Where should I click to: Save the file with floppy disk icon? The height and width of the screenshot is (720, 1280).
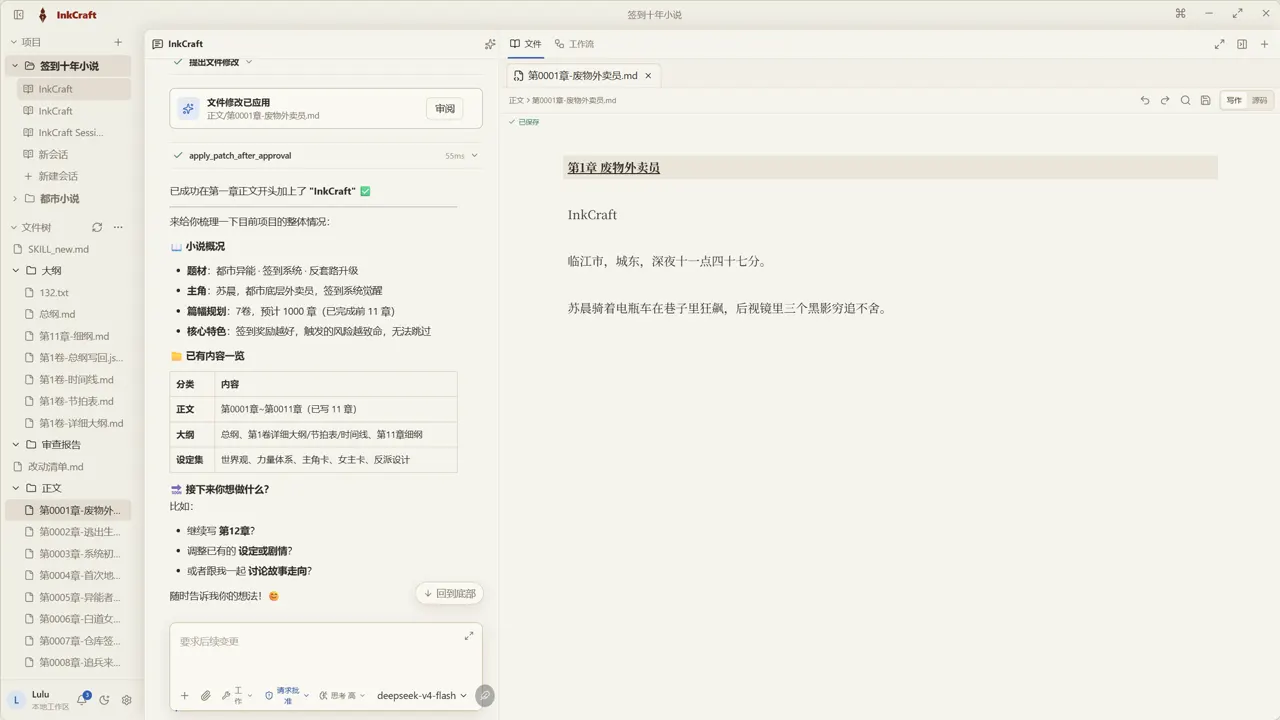coord(1205,100)
